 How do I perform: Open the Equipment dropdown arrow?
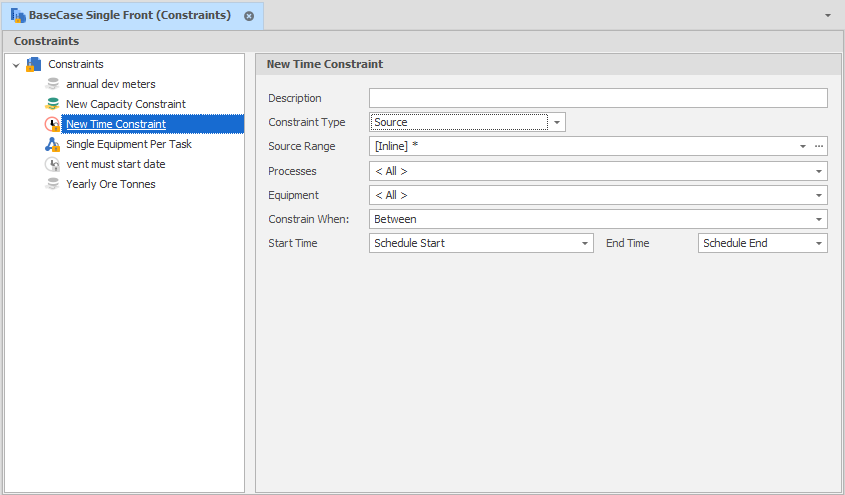click(x=819, y=195)
